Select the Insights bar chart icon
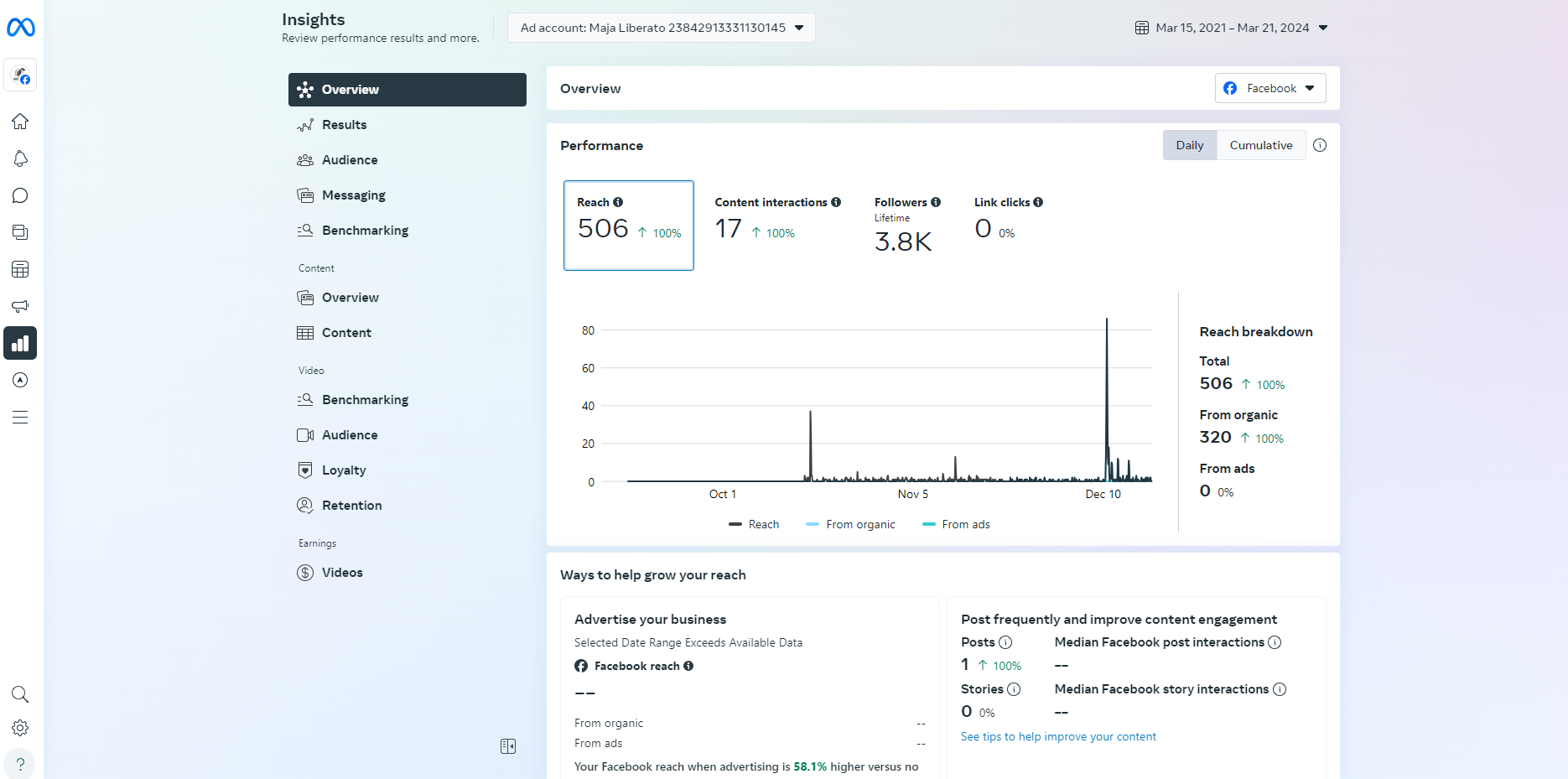The width and height of the screenshot is (1568, 779). [20, 343]
